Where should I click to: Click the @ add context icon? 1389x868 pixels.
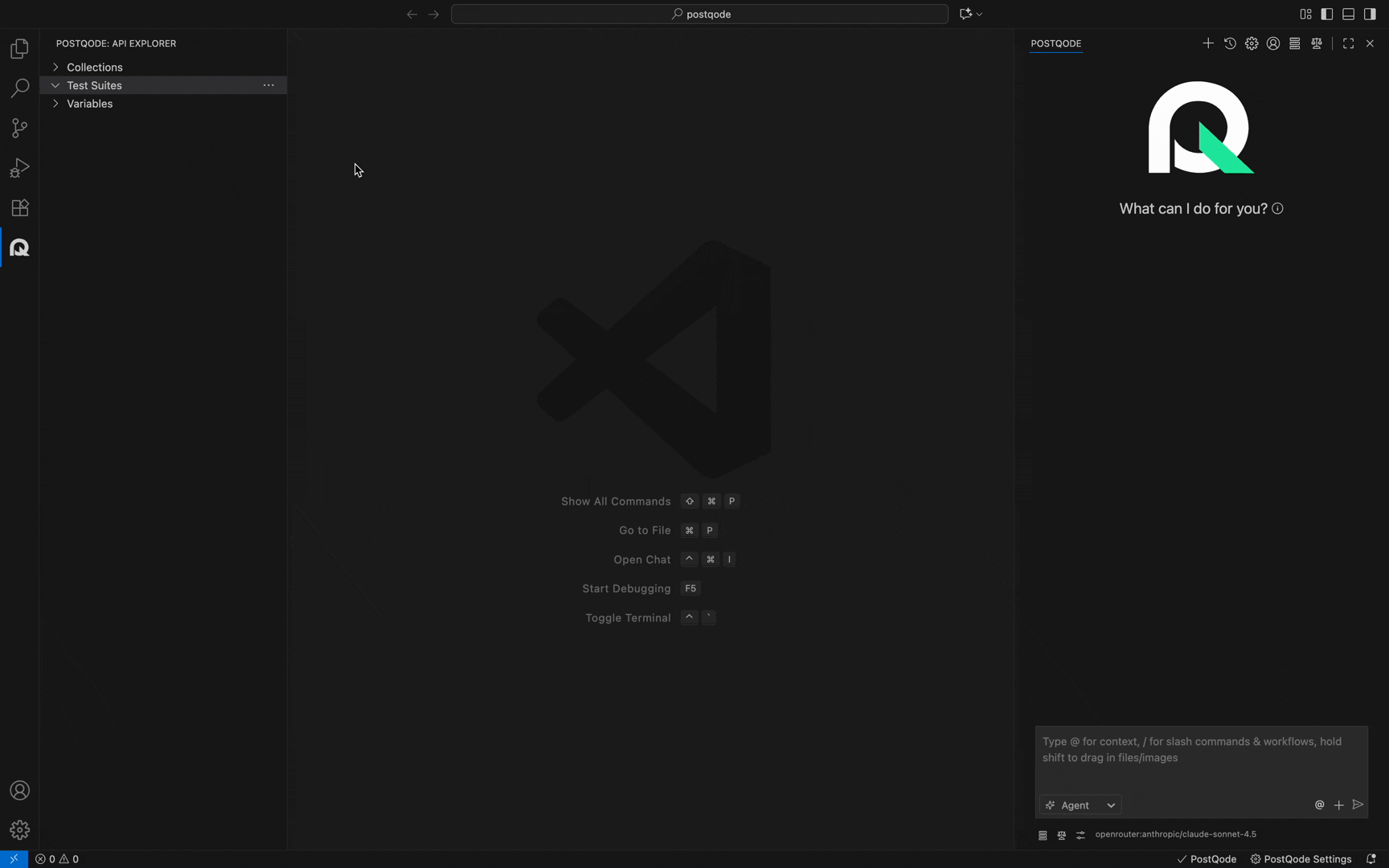[x=1319, y=805]
